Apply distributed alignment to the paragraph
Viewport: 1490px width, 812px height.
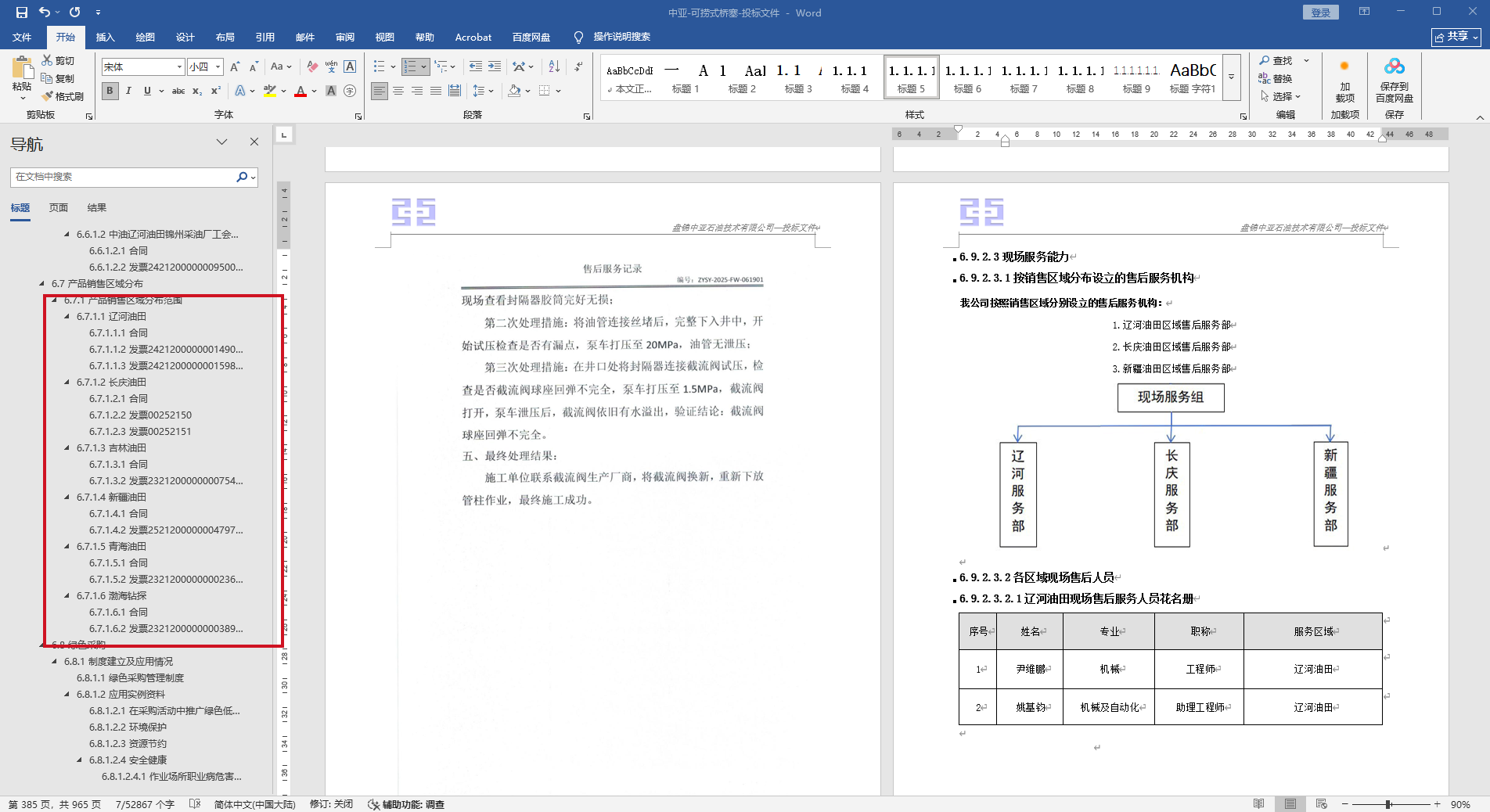(455, 91)
